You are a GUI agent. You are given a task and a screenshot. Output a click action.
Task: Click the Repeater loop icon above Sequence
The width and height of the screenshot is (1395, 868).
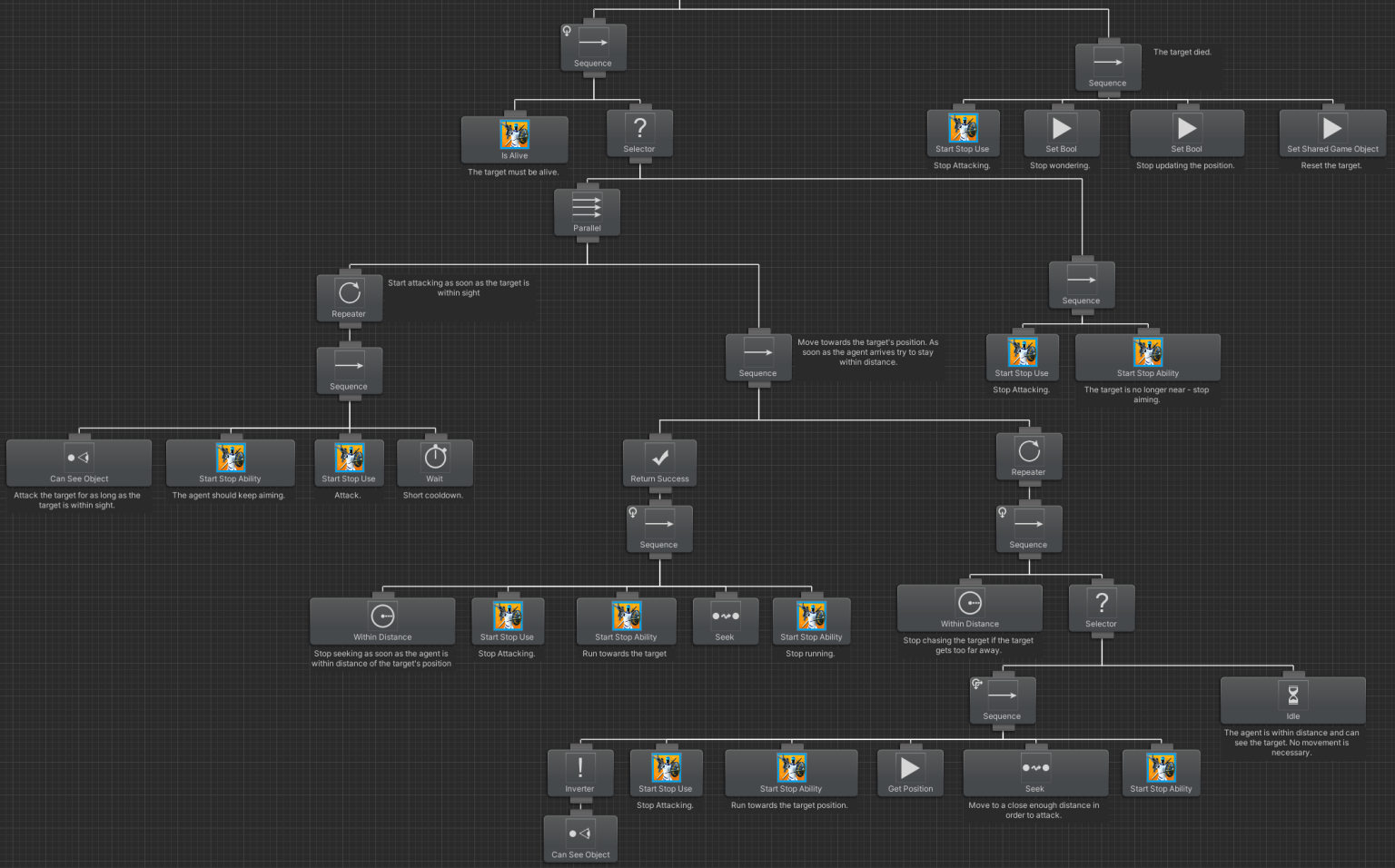[x=350, y=292]
